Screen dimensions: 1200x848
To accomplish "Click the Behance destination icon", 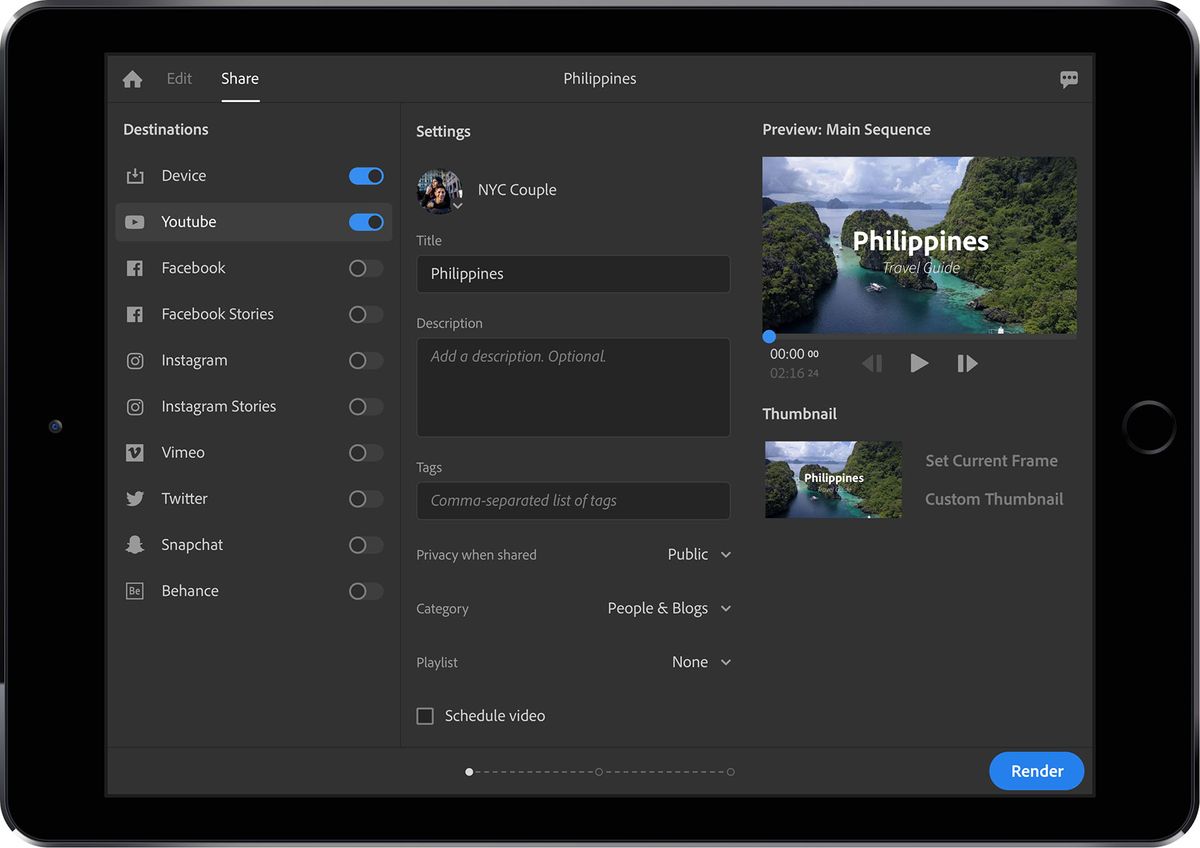I will coord(134,590).
